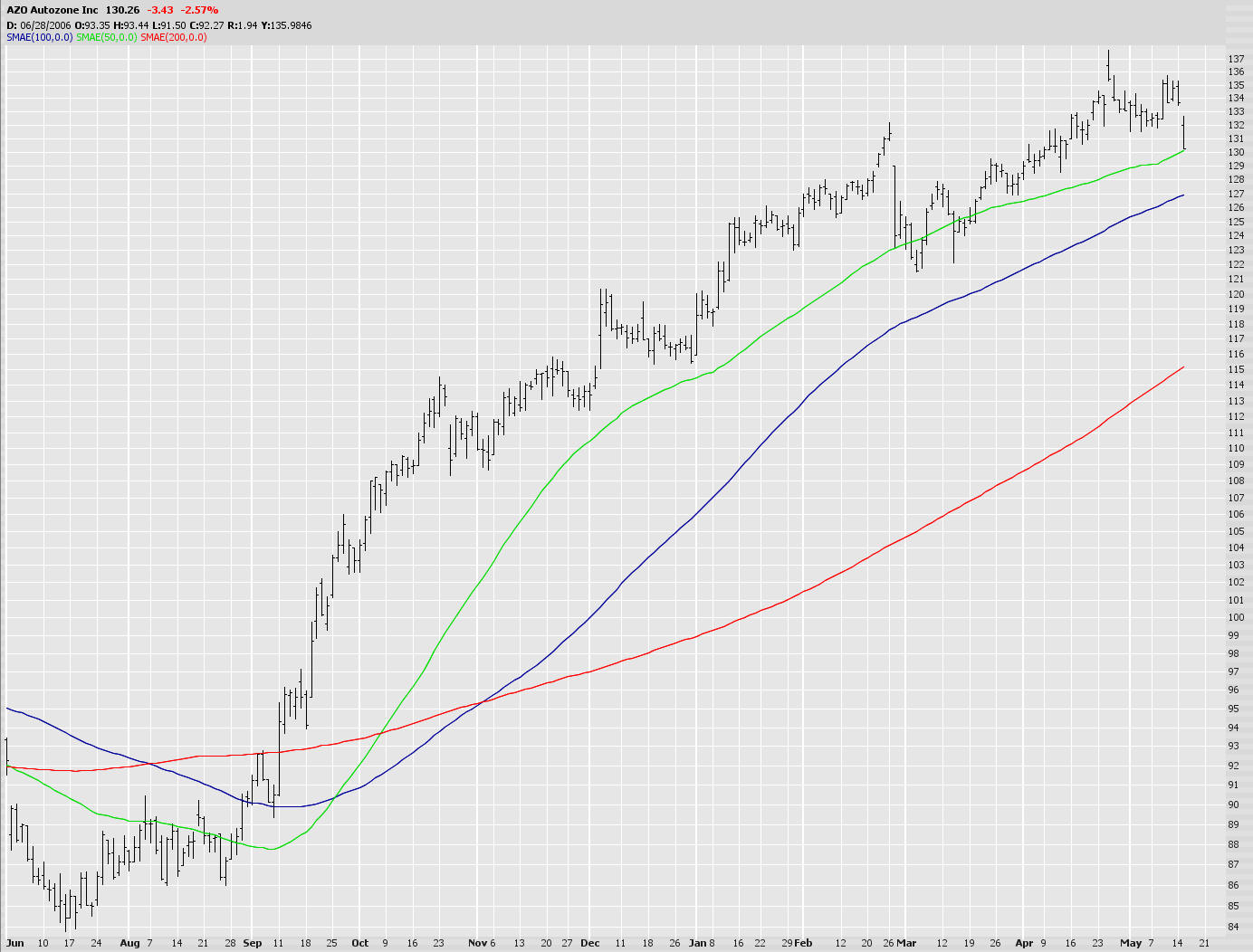Click the red -3.43 price change value
1253x952 pixels.
point(160,10)
